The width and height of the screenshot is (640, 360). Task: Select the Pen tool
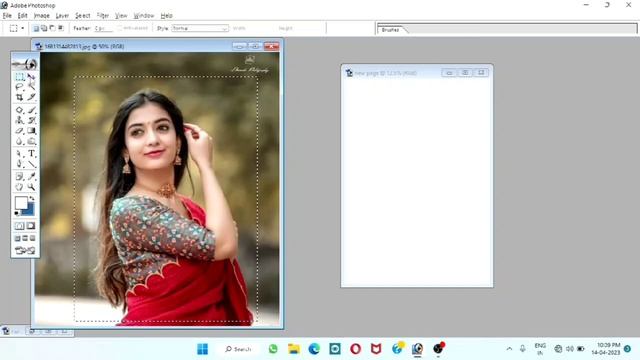click(x=19, y=164)
